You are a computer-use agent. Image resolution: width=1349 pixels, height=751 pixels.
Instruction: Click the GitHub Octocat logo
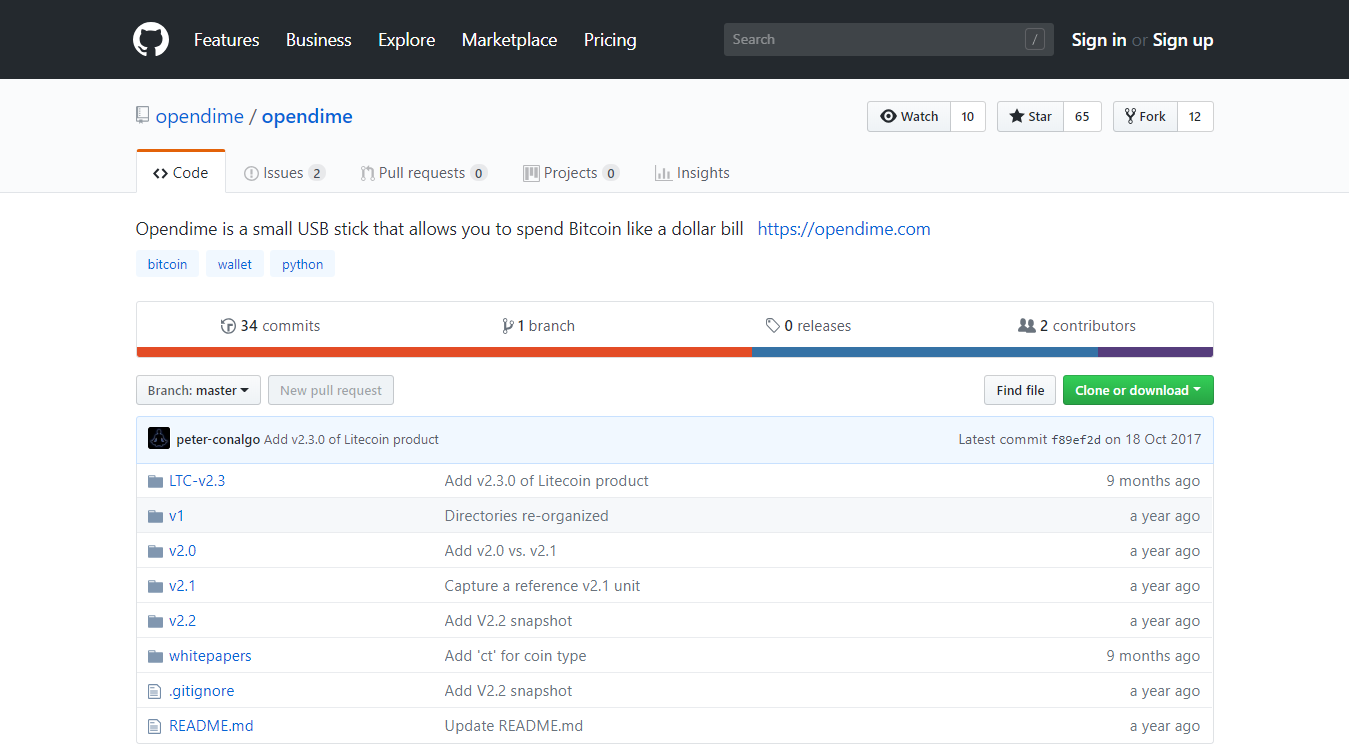[x=151, y=39]
